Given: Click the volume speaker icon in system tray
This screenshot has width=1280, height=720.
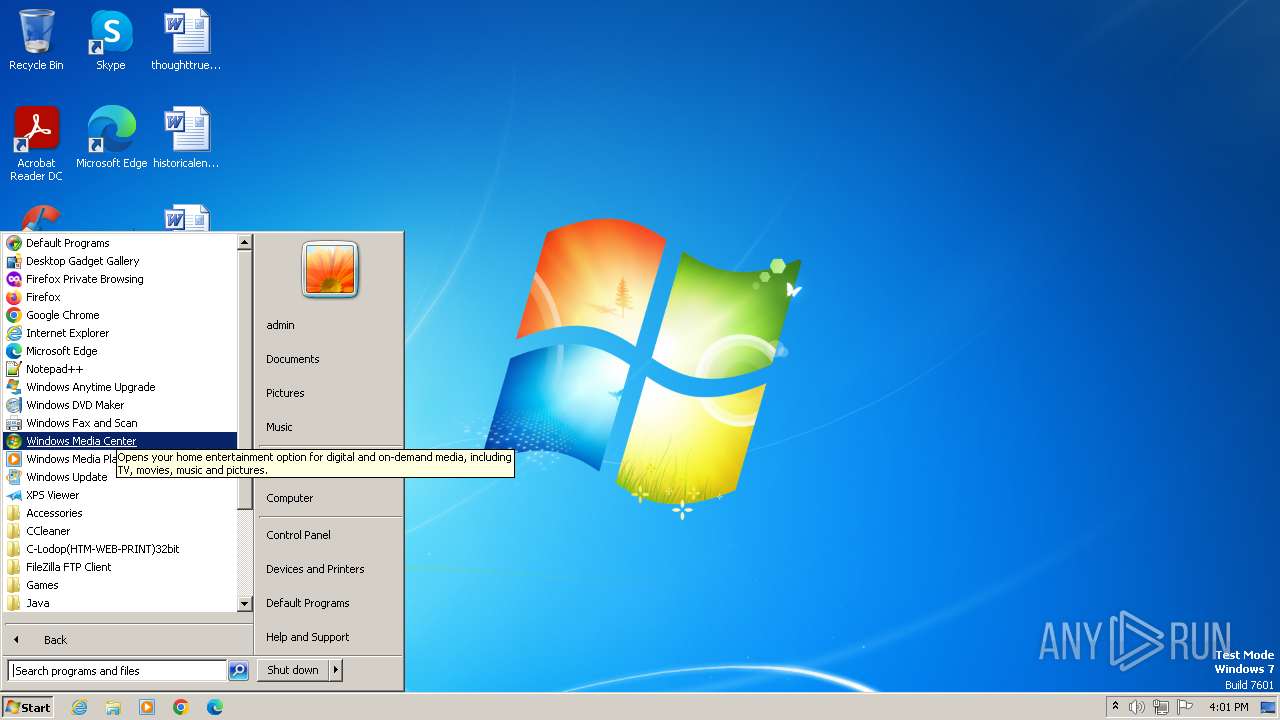Looking at the screenshot, I should (1137, 707).
